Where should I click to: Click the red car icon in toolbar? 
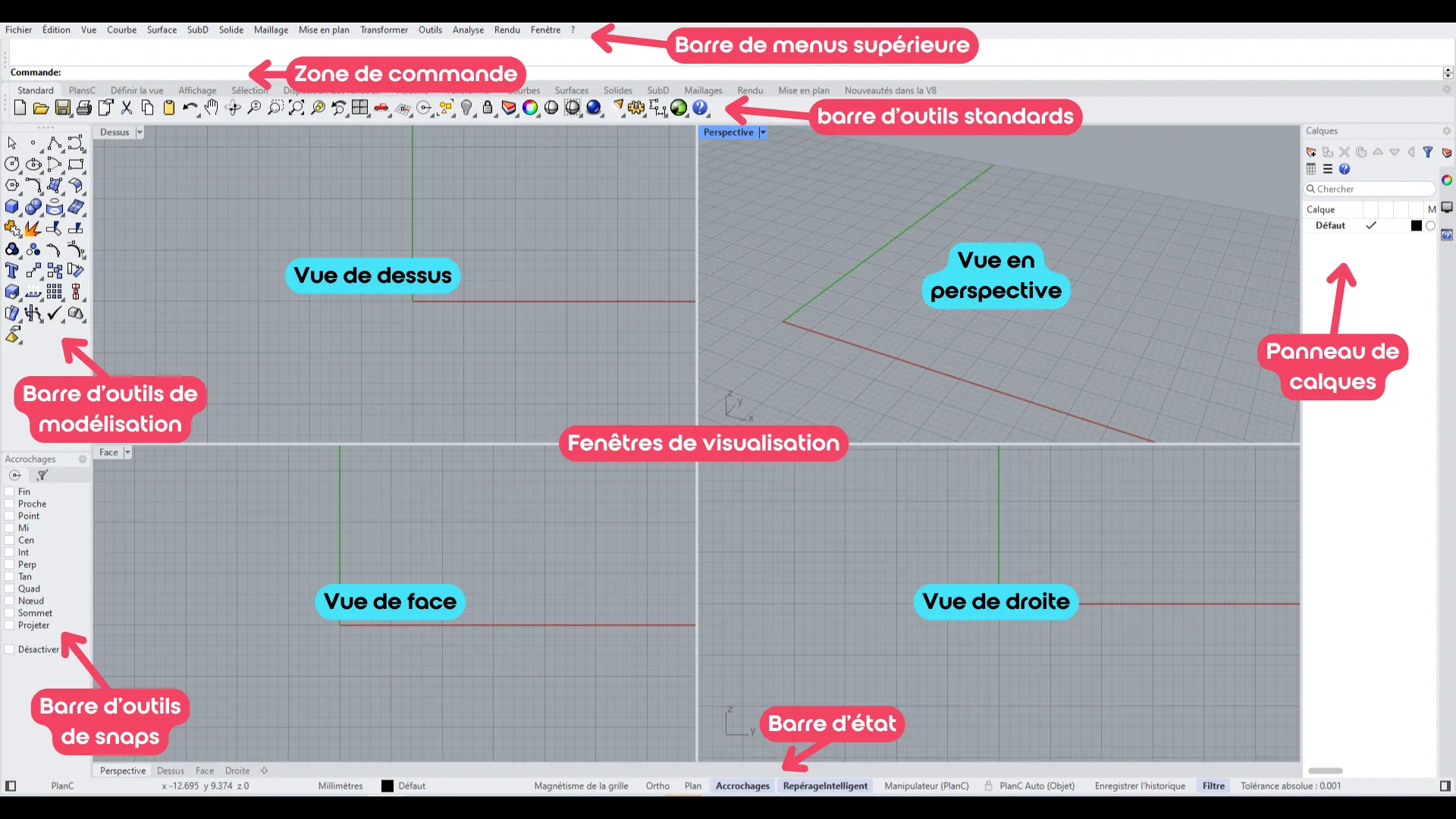(x=381, y=108)
